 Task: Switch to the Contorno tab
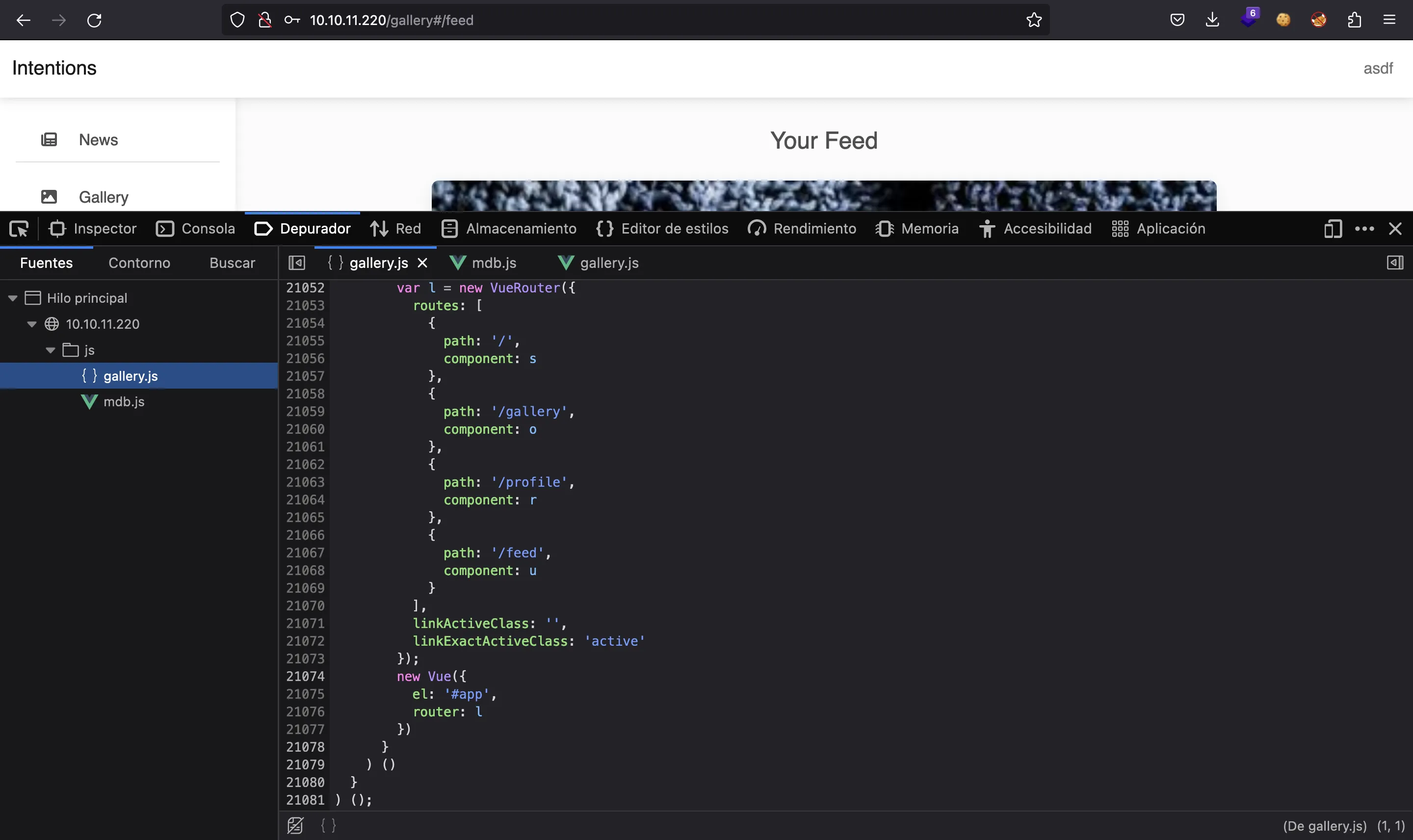click(x=139, y=263)
